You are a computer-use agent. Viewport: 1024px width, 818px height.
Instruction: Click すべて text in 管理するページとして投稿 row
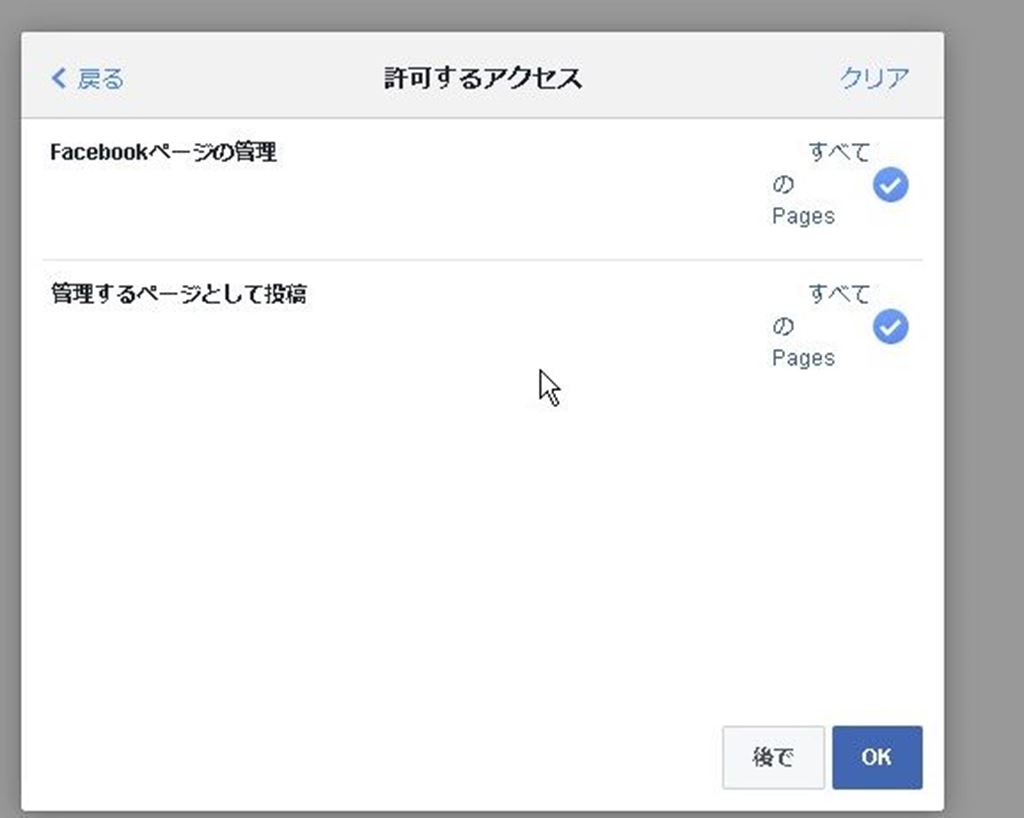pyautogui.click(x=838, y=295)
